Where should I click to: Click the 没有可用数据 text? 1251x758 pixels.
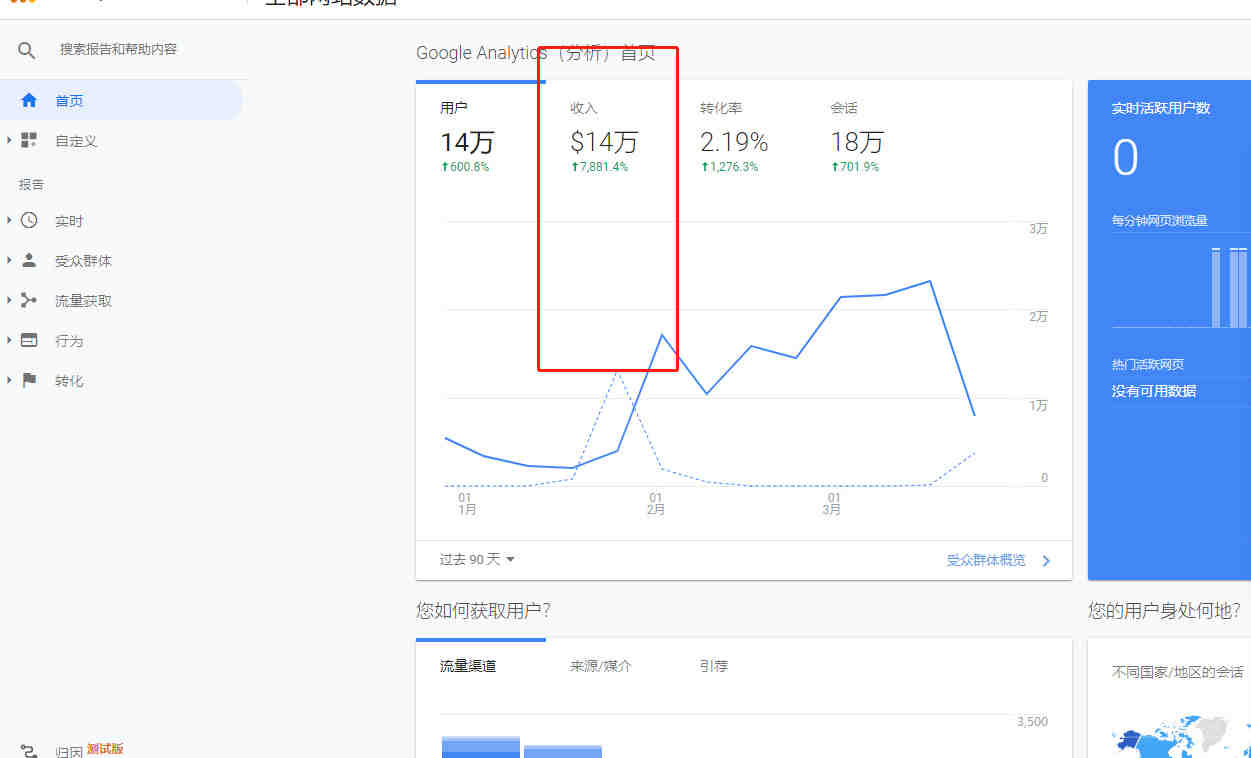pyautogui.click(x=1154, y=391)
